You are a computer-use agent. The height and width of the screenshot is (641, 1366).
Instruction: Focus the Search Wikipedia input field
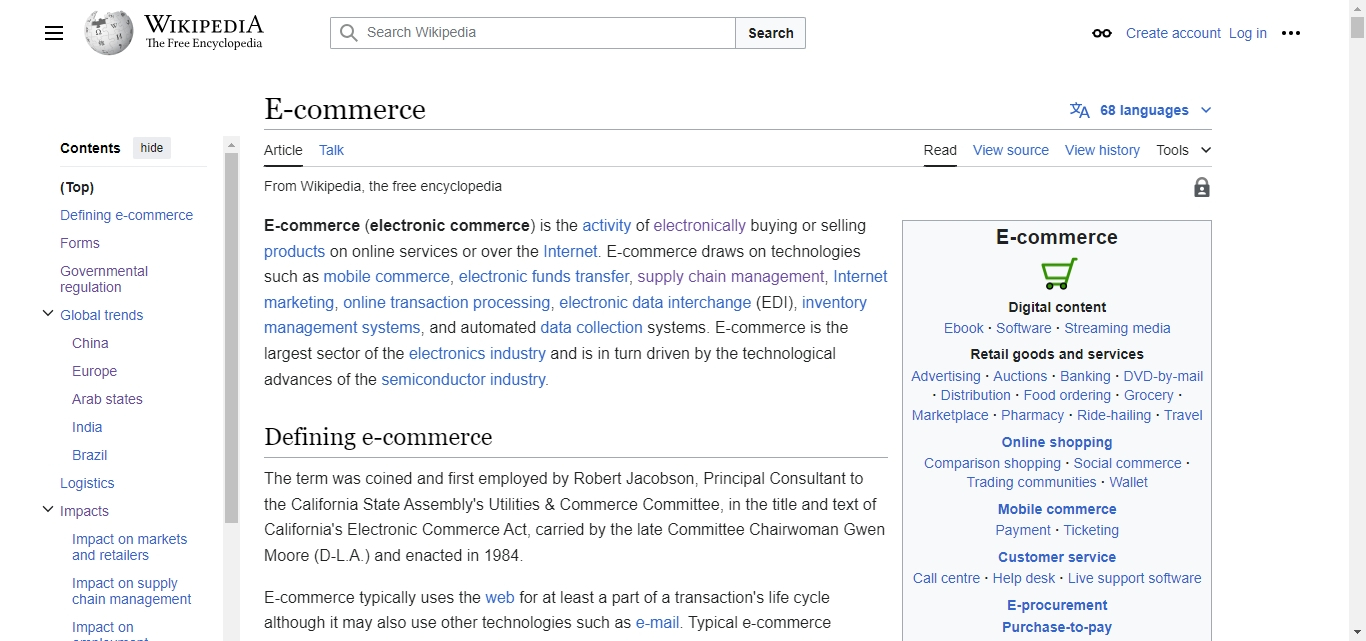[533, 33]
